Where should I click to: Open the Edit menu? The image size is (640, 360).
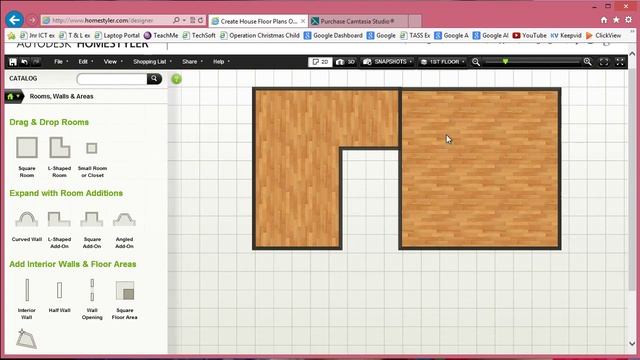point(86,62)
